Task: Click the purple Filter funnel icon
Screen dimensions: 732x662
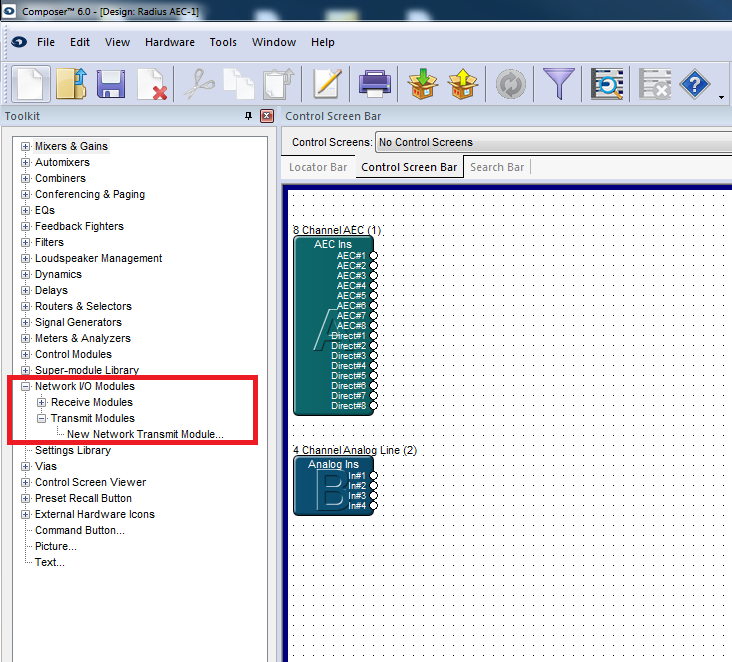Action: 559,84
